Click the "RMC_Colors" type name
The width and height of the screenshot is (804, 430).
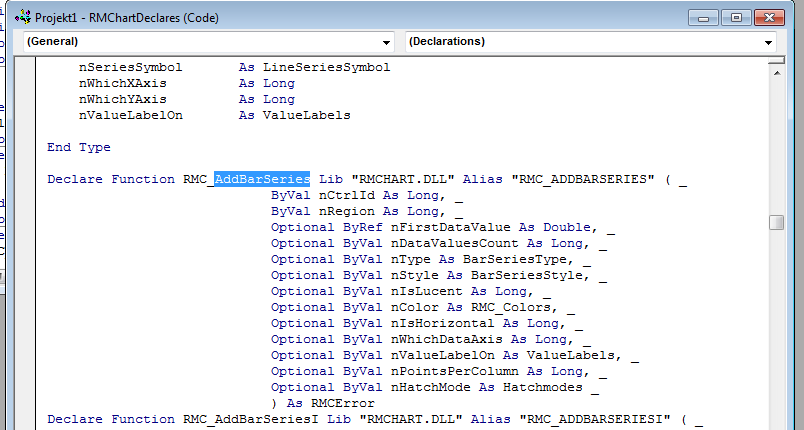511,307
